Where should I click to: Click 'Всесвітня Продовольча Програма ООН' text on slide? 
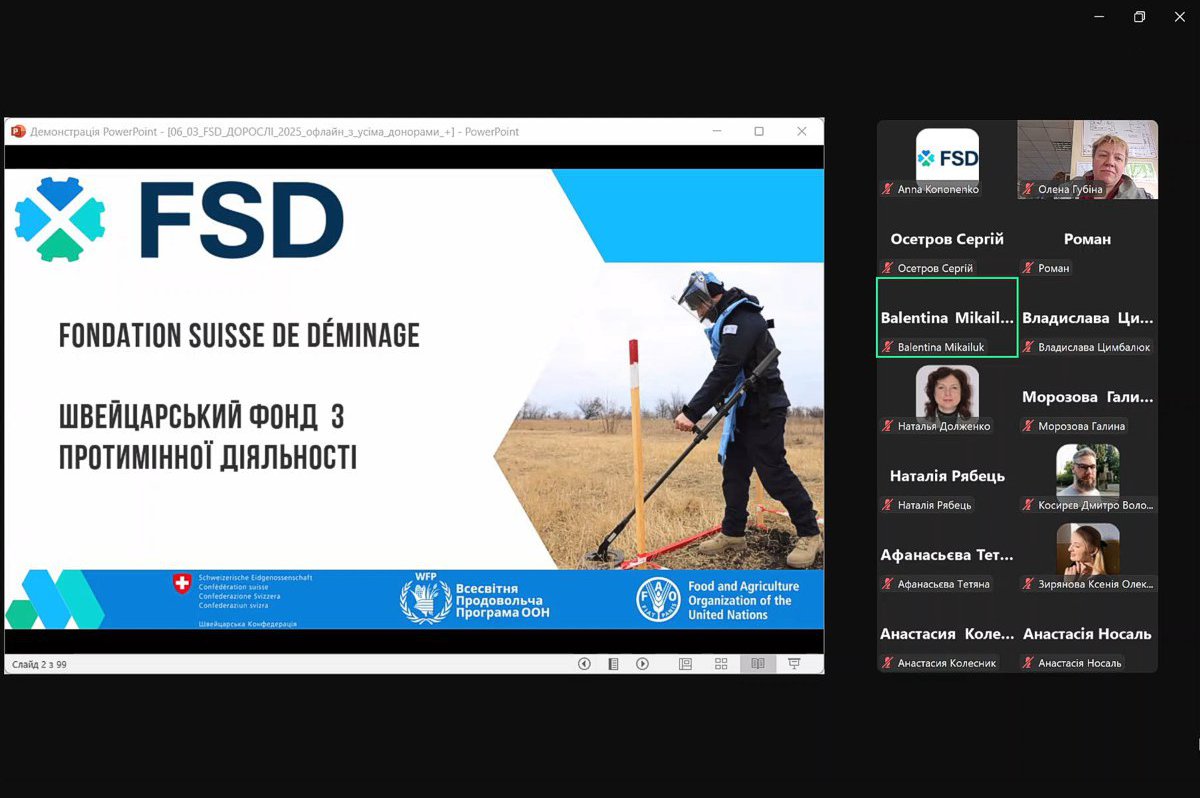click(502, 601)
